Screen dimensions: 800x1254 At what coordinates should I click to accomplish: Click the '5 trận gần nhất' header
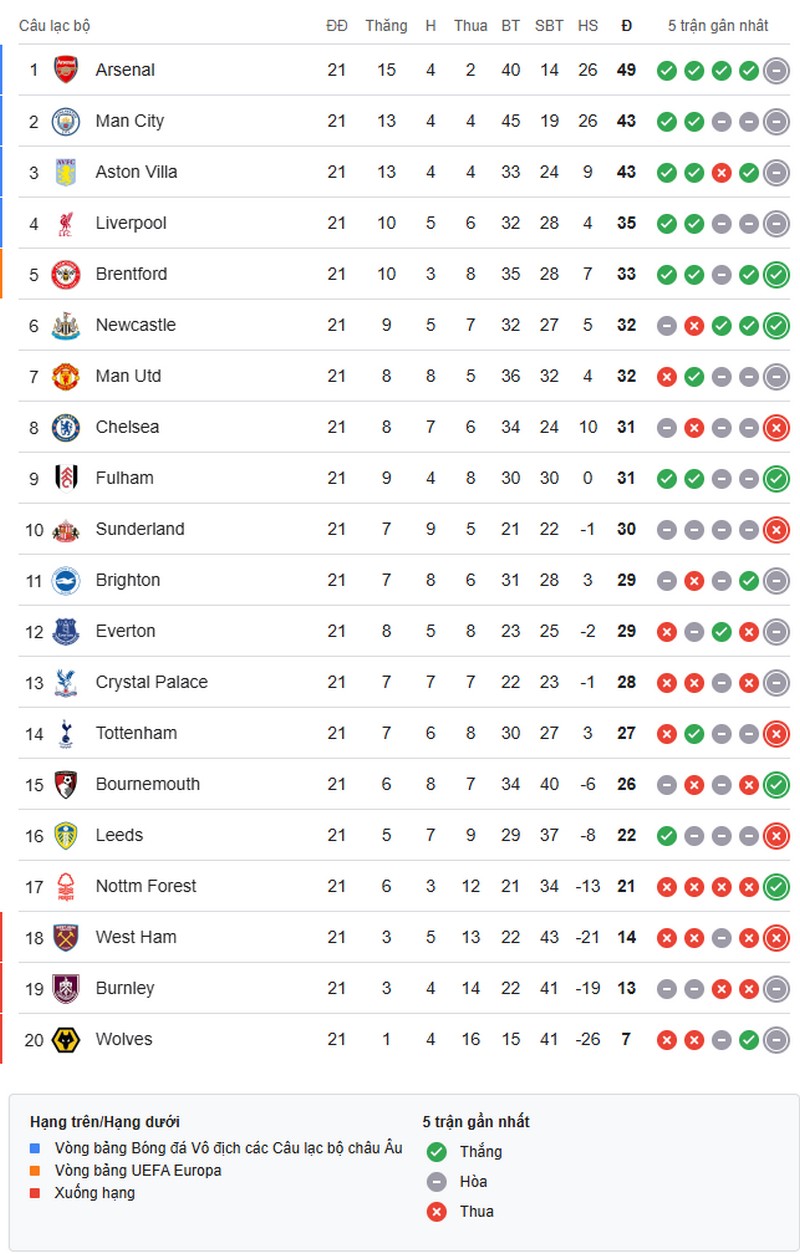718,25
